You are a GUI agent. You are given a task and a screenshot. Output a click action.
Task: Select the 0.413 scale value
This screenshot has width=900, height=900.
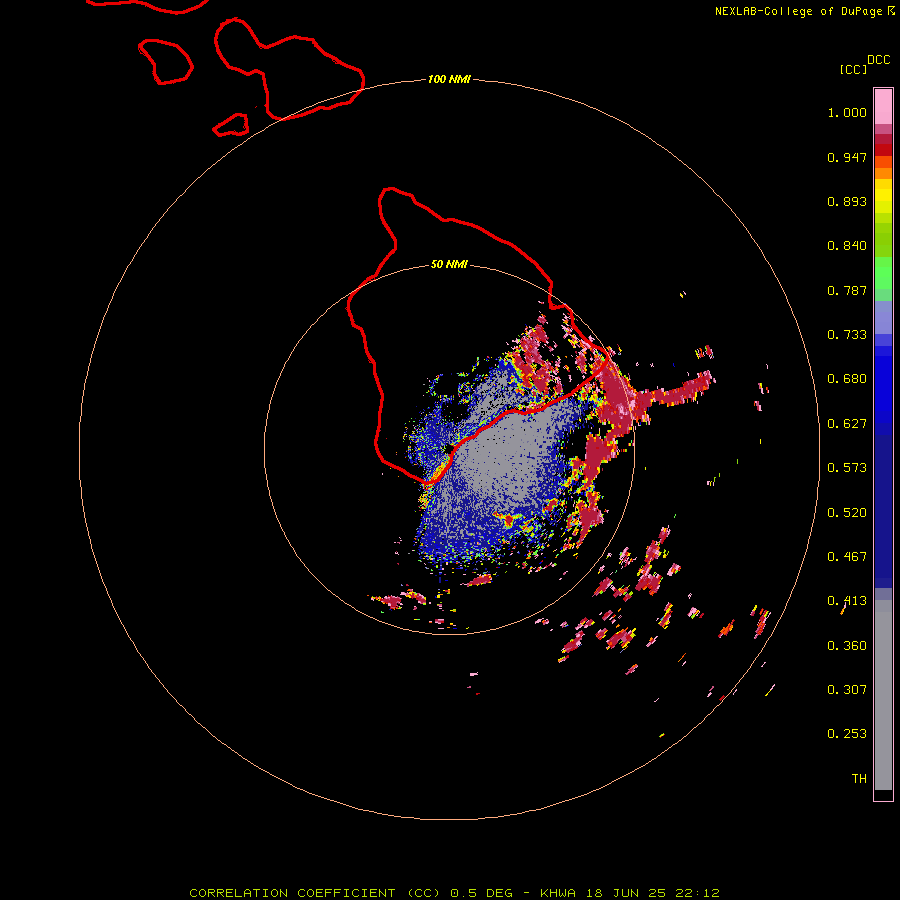(847, 601)
